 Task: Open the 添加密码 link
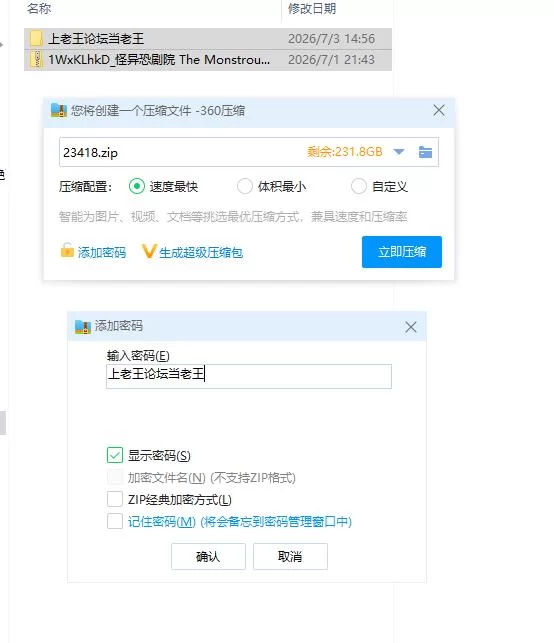[102, 252]
